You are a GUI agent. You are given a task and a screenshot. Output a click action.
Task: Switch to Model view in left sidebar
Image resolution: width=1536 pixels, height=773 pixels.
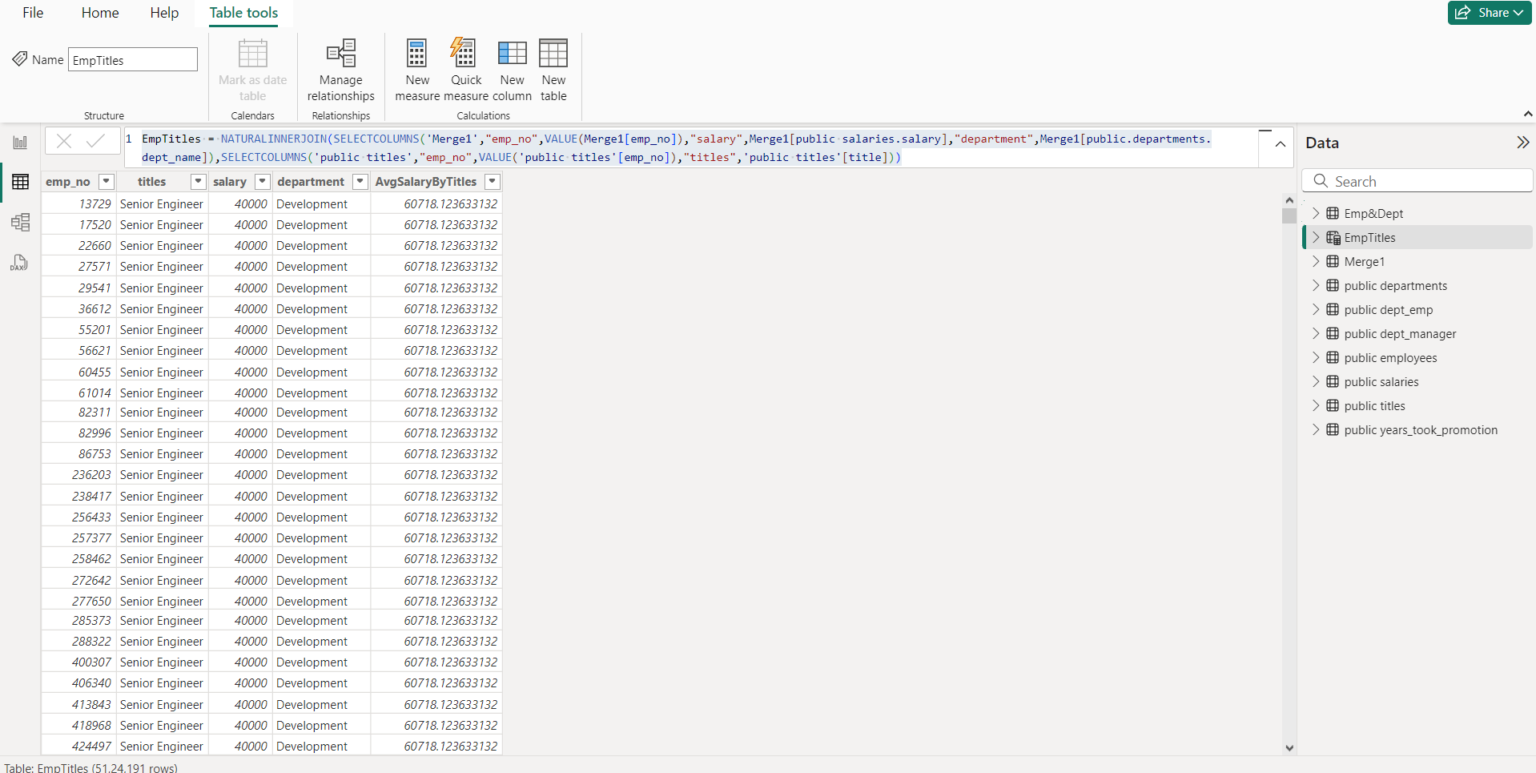click(19, 222)
